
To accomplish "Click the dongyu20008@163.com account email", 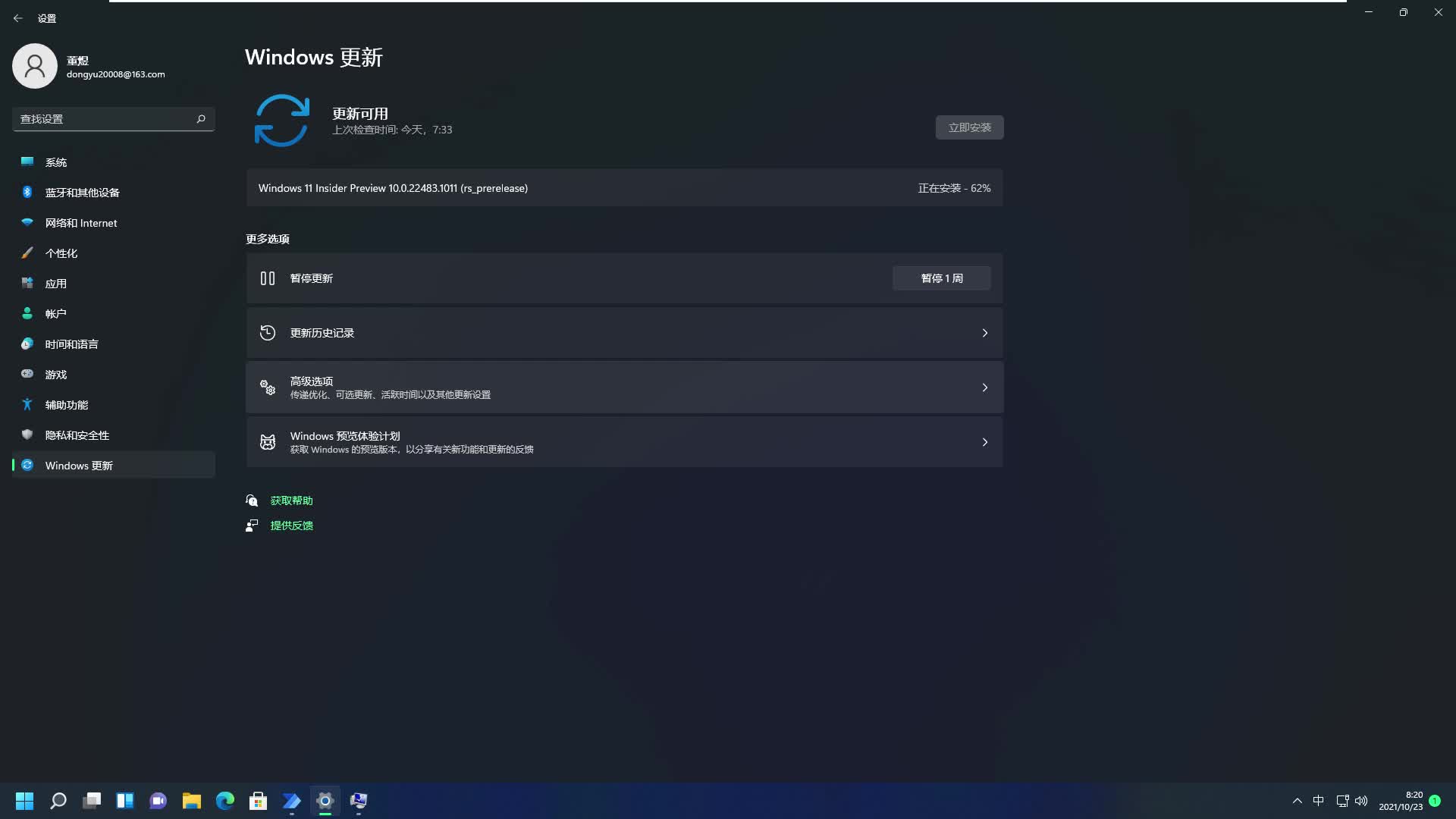I will point(115,74).
